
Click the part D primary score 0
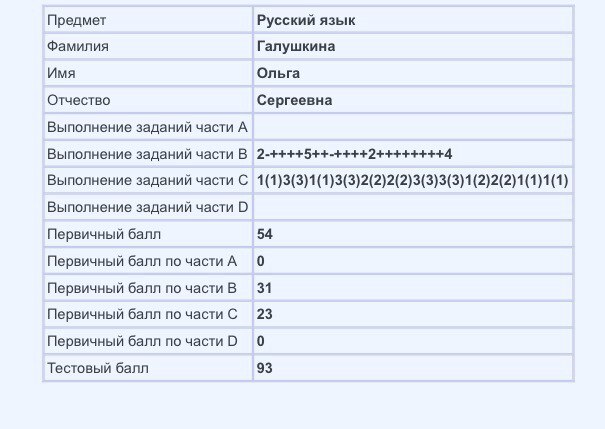pos(261,341)
